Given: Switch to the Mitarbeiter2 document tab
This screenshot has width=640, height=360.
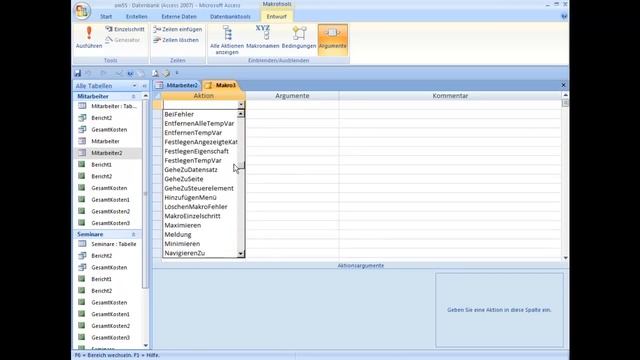Looking at the screenshot, I should coord(178,85).
